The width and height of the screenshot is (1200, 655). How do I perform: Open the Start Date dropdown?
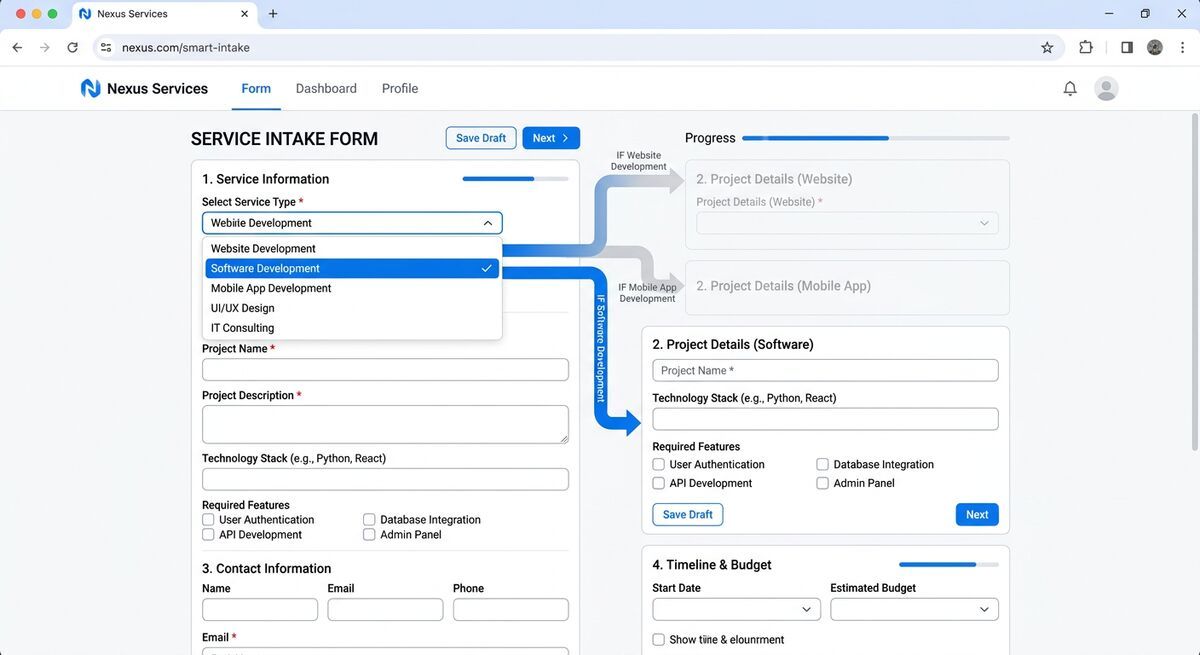(735, 609)
